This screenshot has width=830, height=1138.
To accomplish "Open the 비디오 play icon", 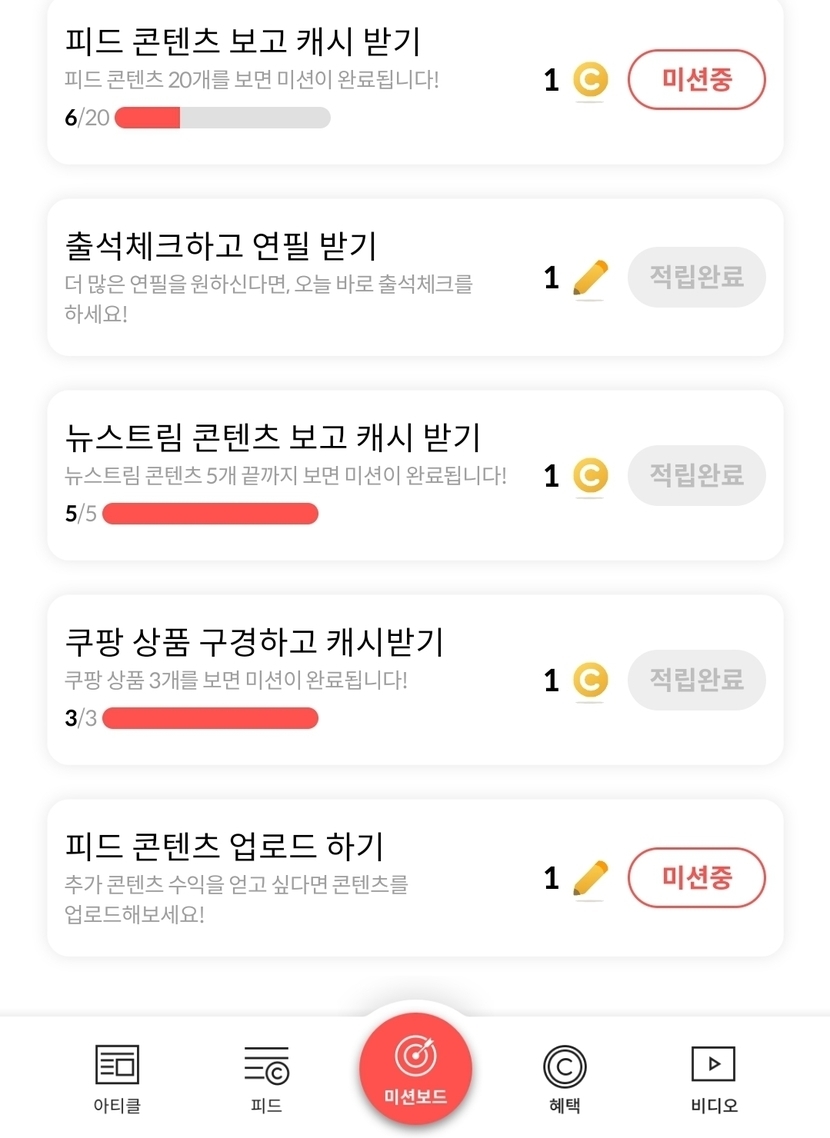I will (x=713, y=1064).
